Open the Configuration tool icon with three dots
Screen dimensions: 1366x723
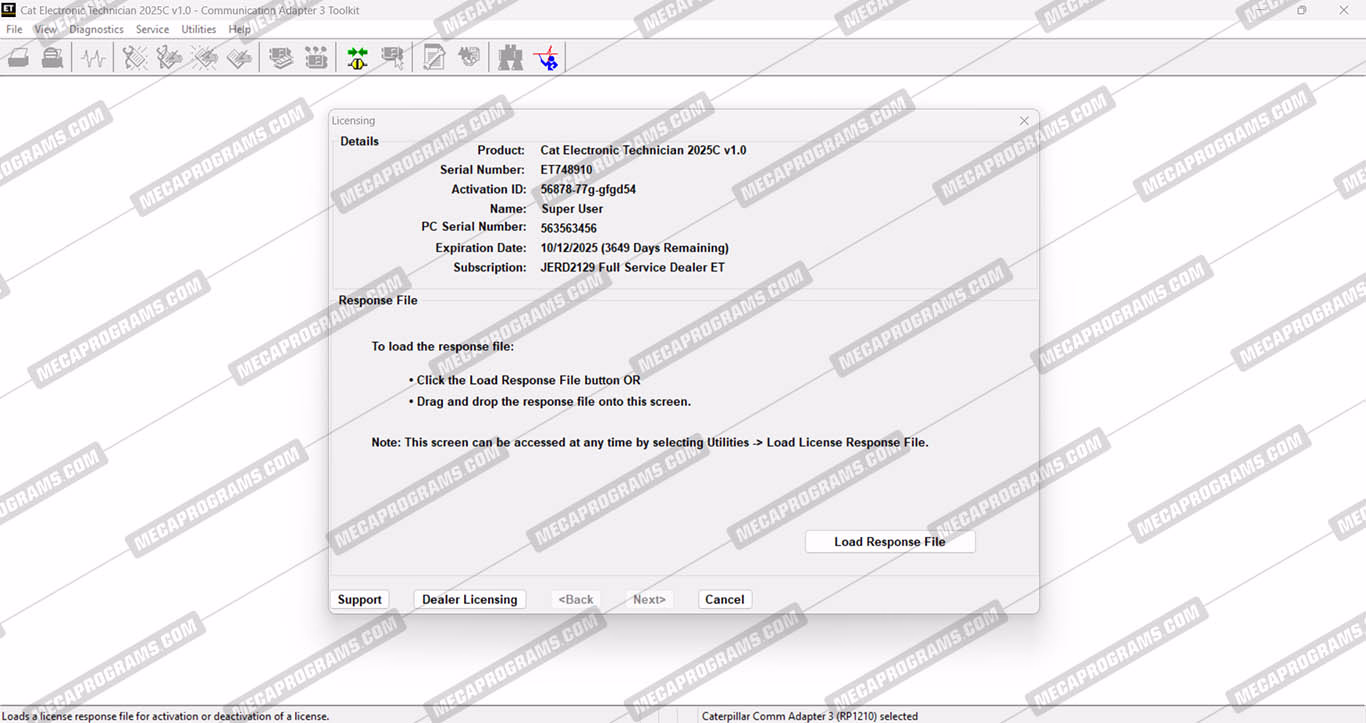pyautogui.click(x=316, y=59)
